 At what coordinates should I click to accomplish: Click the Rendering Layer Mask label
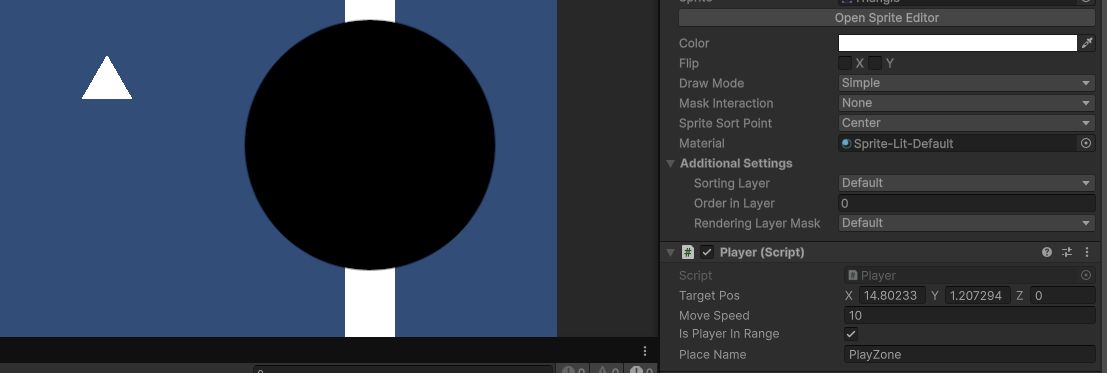757,223
